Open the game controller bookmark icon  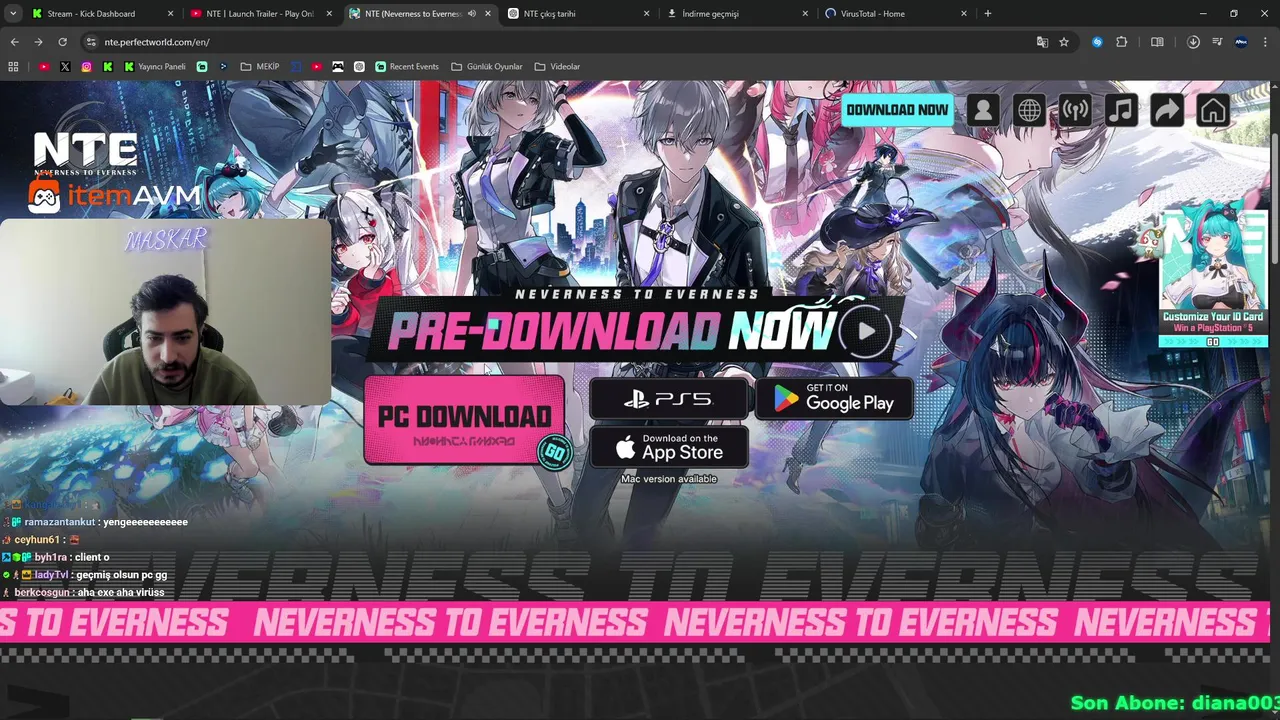click(338, 67)
